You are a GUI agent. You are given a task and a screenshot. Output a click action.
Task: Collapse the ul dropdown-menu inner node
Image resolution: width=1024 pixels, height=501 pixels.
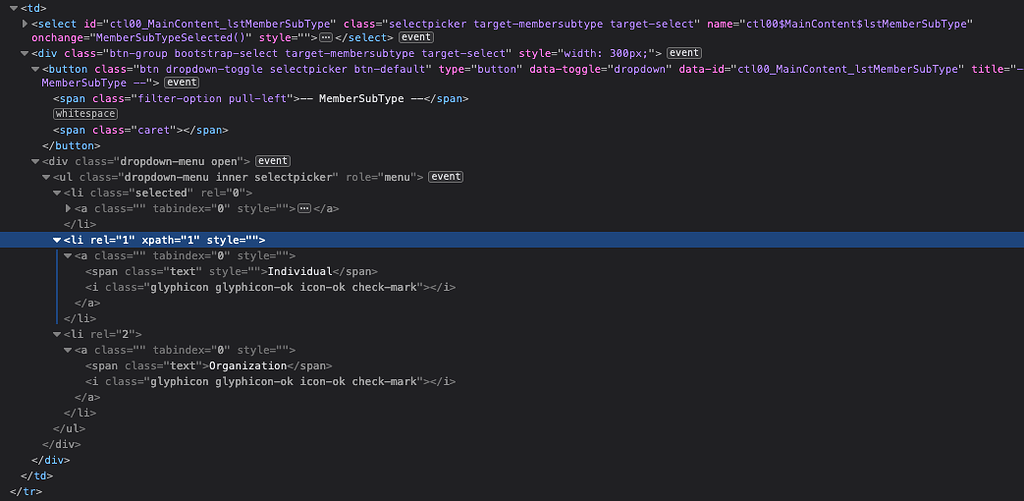click(x=46, y=177)
